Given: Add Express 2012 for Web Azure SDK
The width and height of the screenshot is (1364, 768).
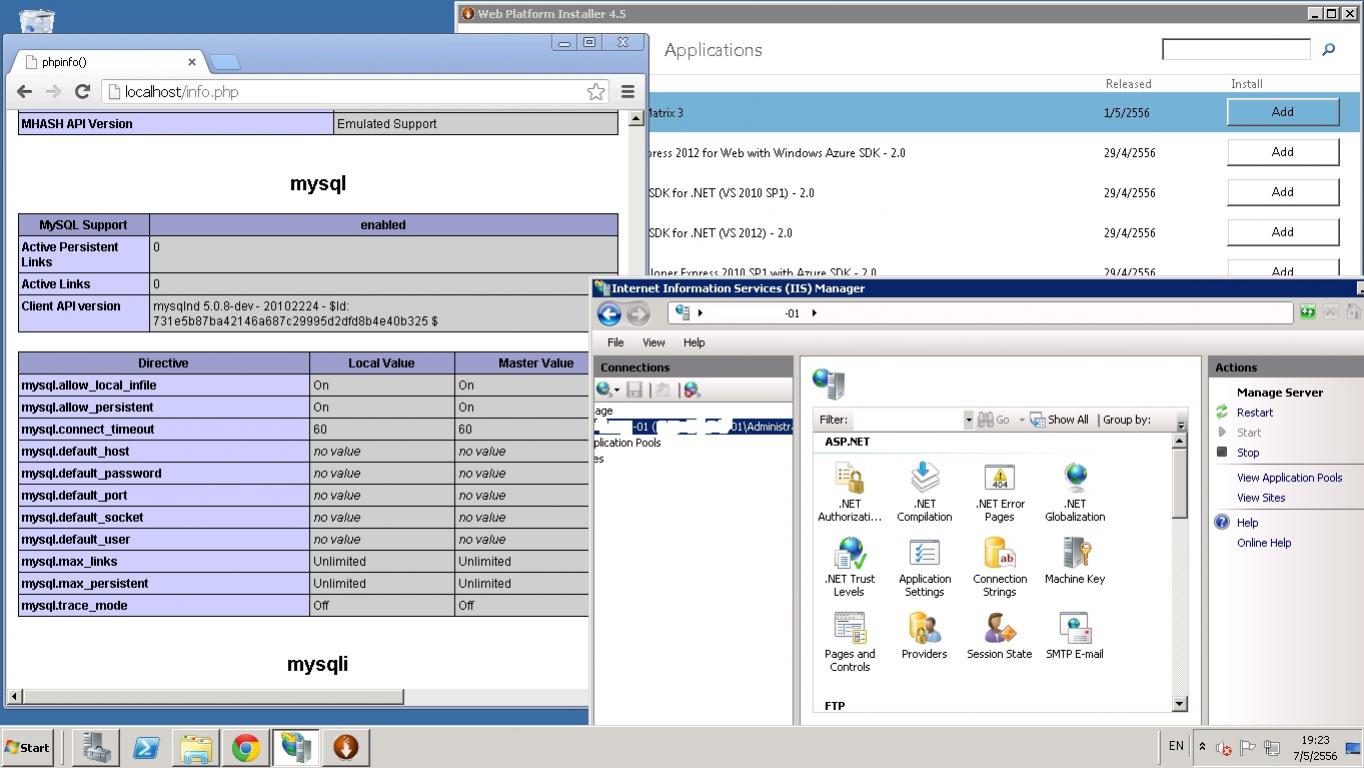Looking at the screenshot, I should pos(1282,152).
